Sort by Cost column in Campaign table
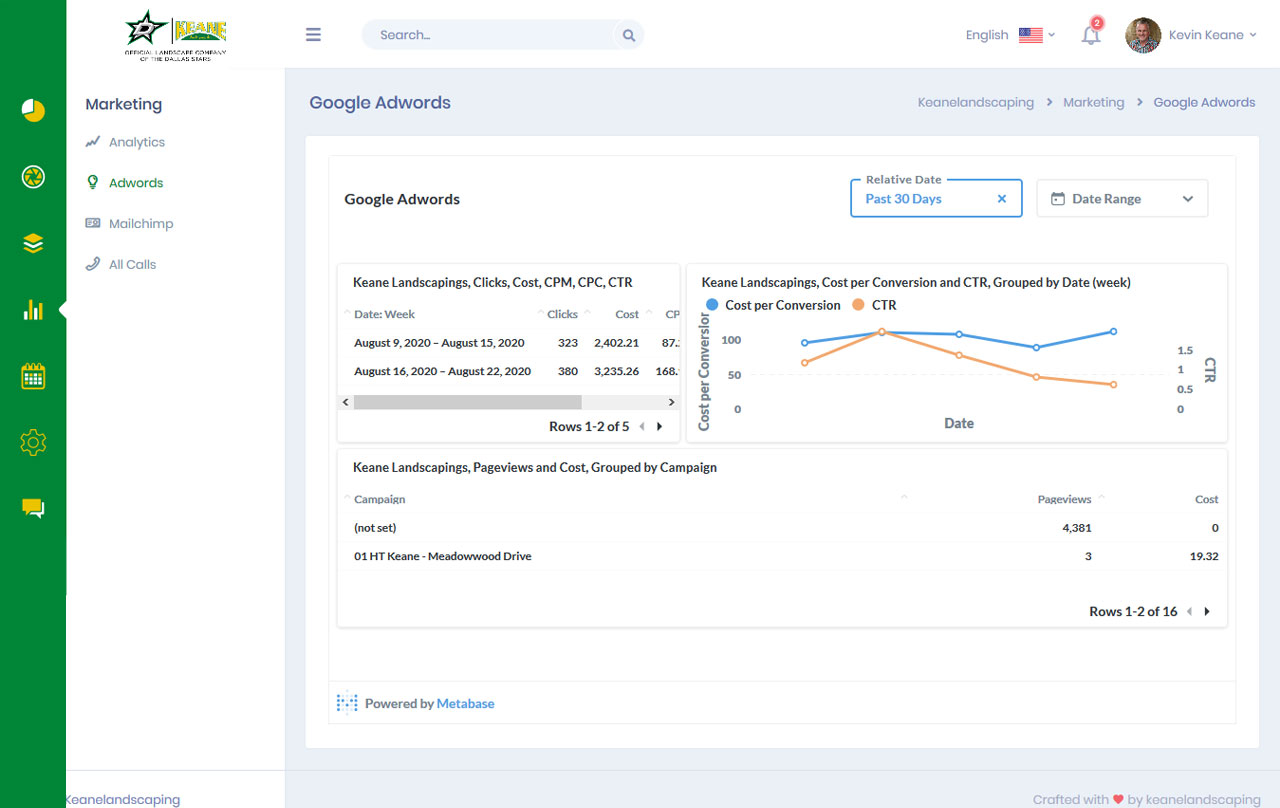This screenshot has height=808, width=1280. [x=1206, y=499]
